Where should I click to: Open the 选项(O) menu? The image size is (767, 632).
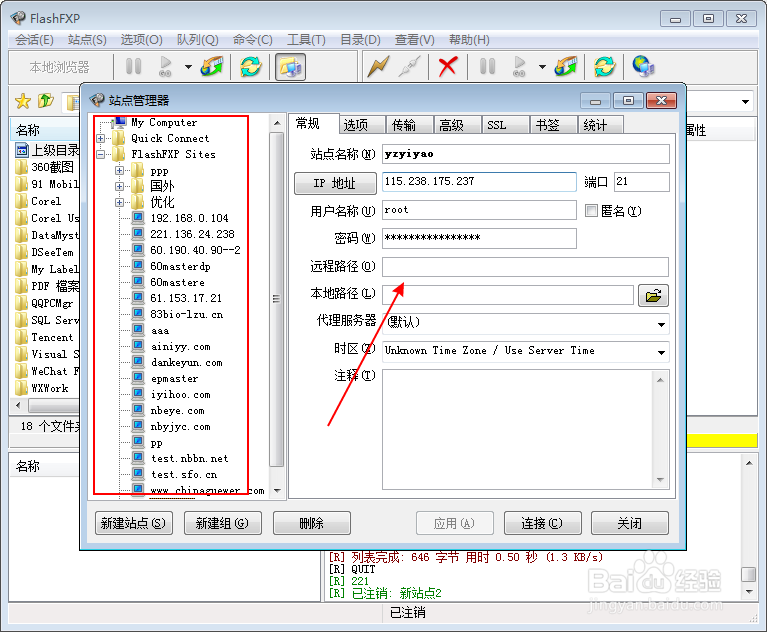pos(141,40)
